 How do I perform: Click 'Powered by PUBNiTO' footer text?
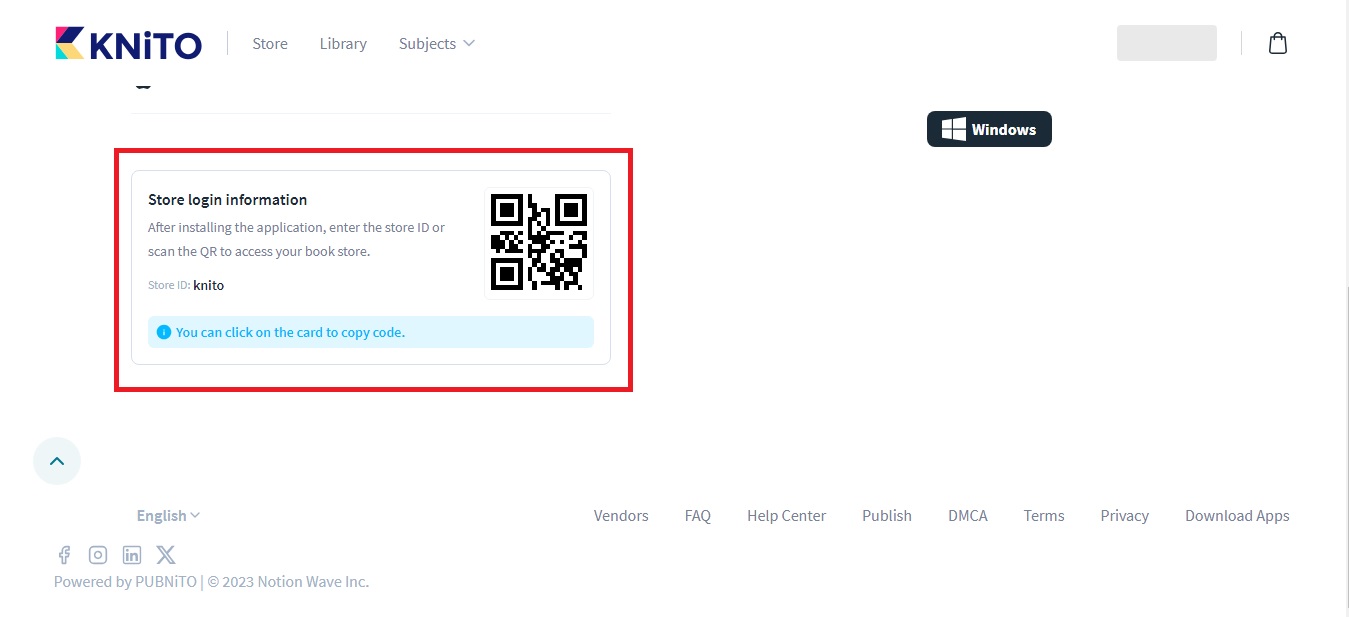(x=125, y=582)
